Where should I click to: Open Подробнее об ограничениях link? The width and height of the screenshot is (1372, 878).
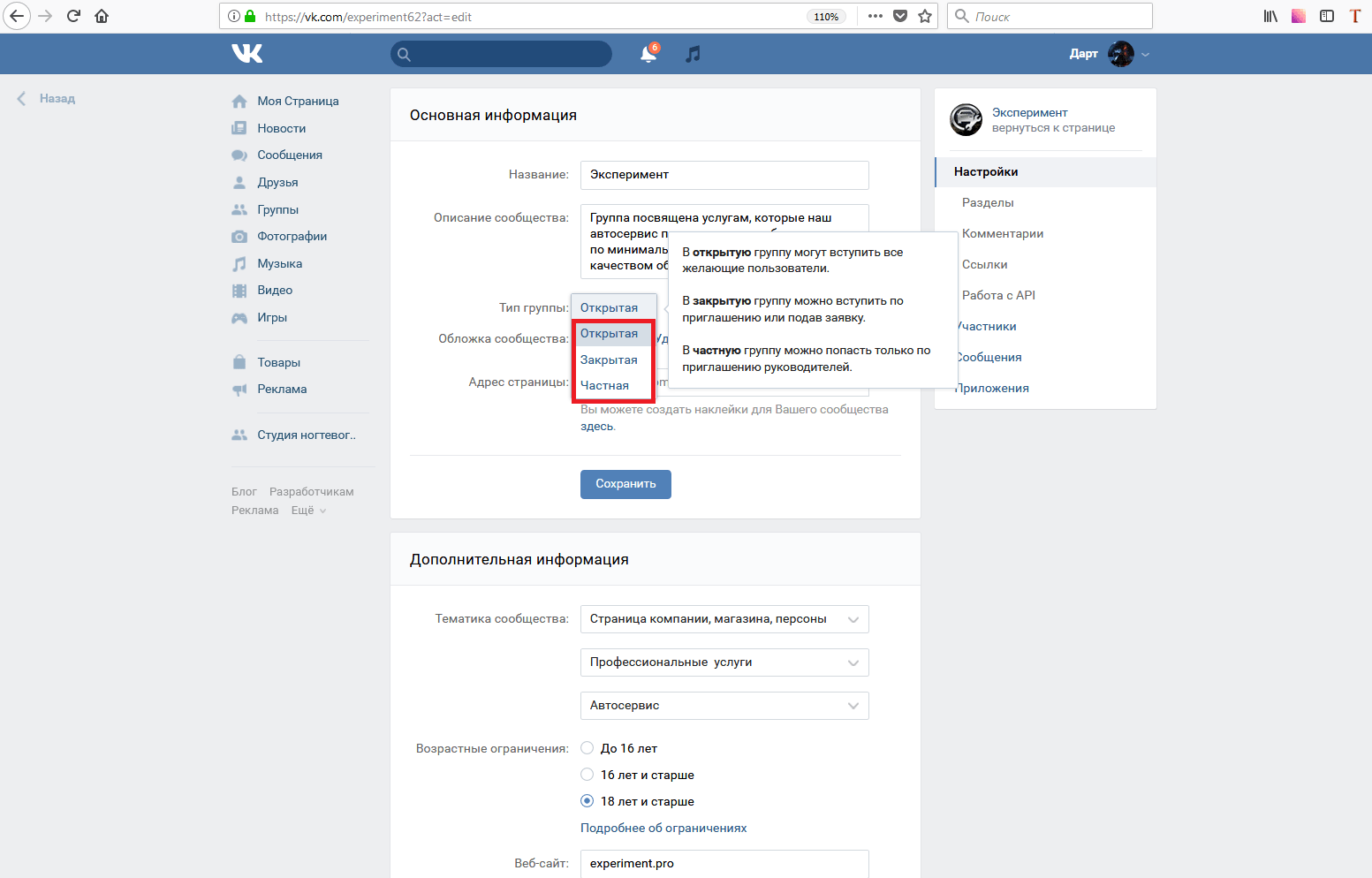(663, 828)
